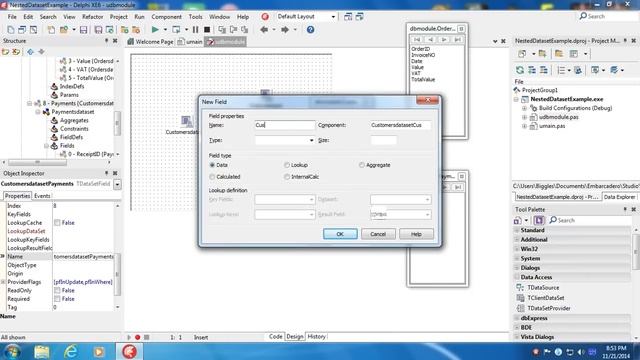640x360 pixels.
Task: Switch to the Data Explorer tab
Action: coord(619,197)
